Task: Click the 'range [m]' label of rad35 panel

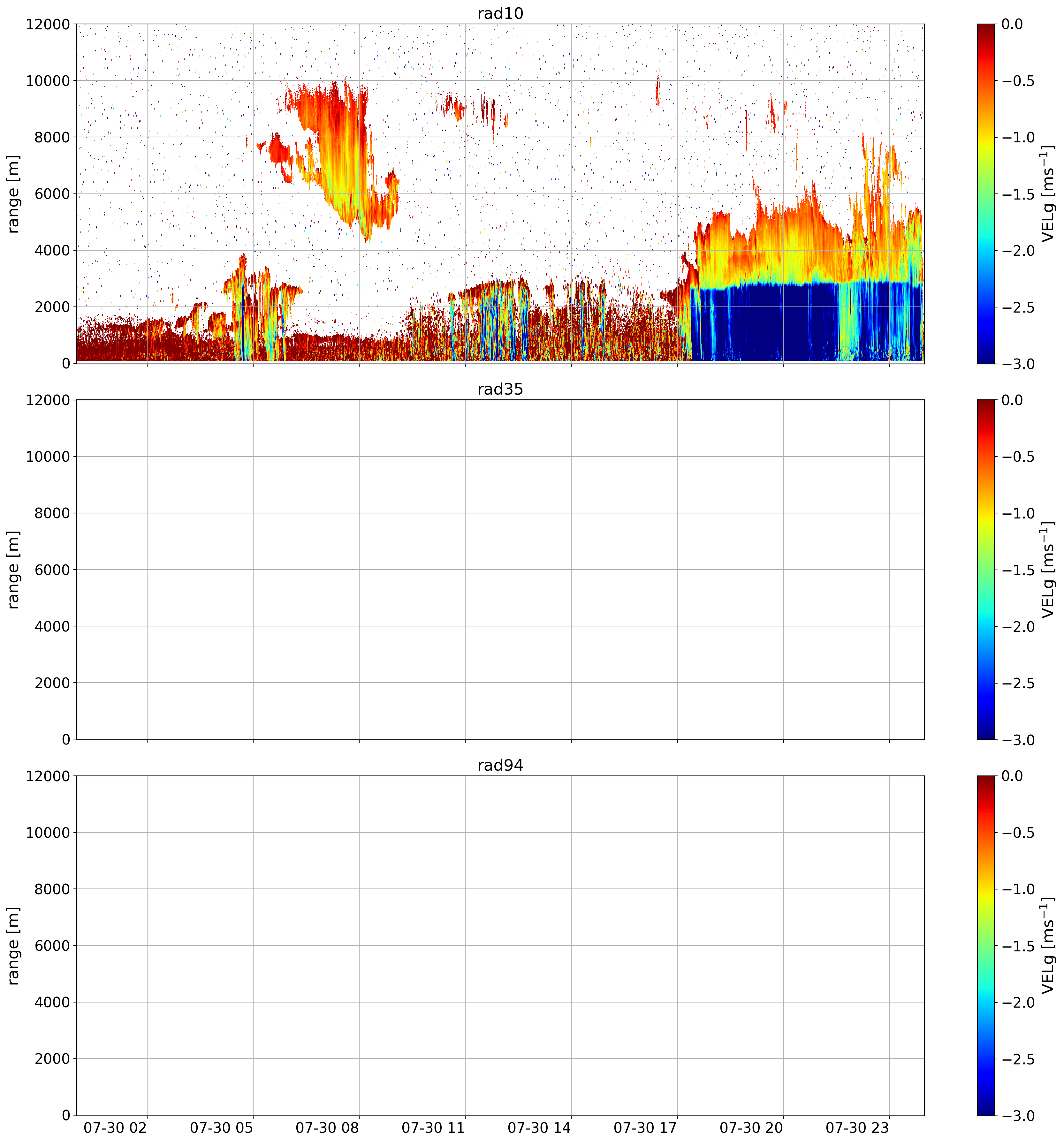Action: [13, 569]
